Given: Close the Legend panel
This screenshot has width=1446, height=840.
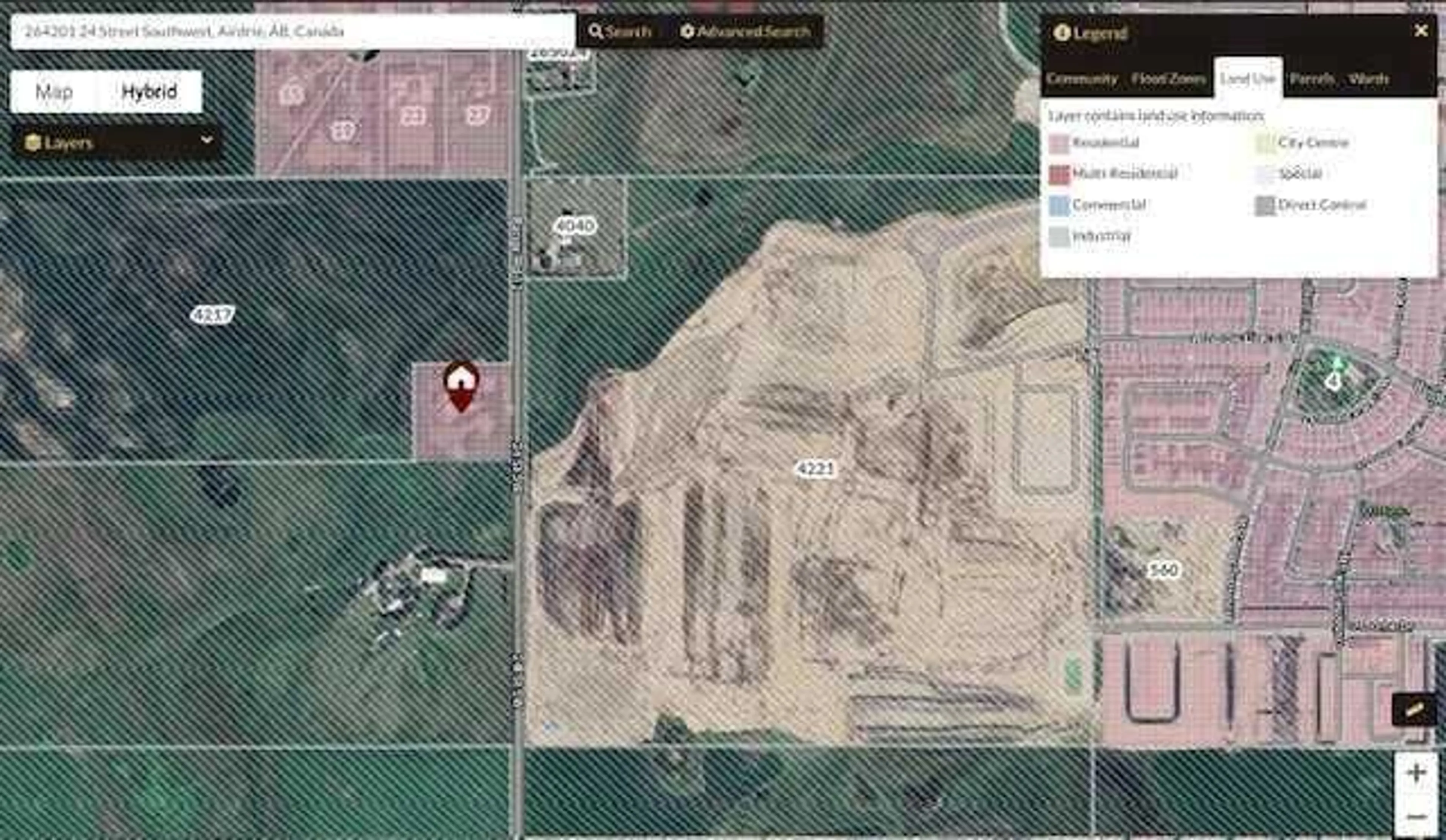Looking at the screenshot, I should pyautogui.click(x=1421, y=31).
